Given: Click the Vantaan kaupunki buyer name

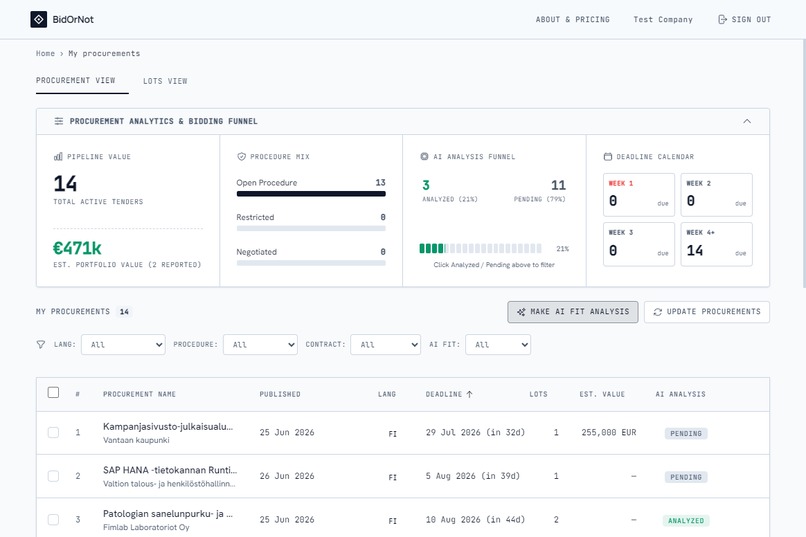Looking at the screenshot, I should 136,440.
